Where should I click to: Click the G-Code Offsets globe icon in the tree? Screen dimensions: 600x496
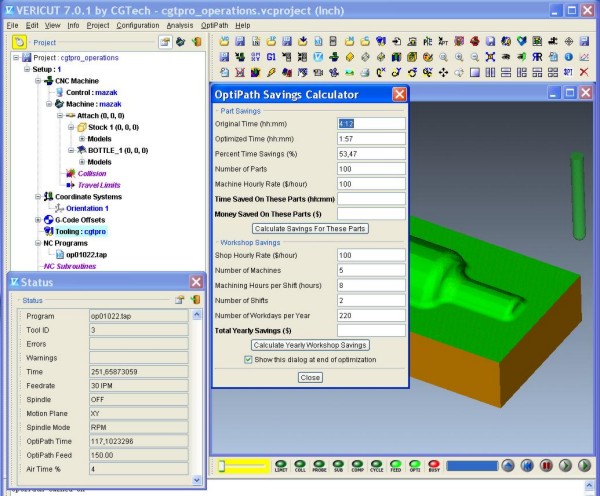coord(48,220)
